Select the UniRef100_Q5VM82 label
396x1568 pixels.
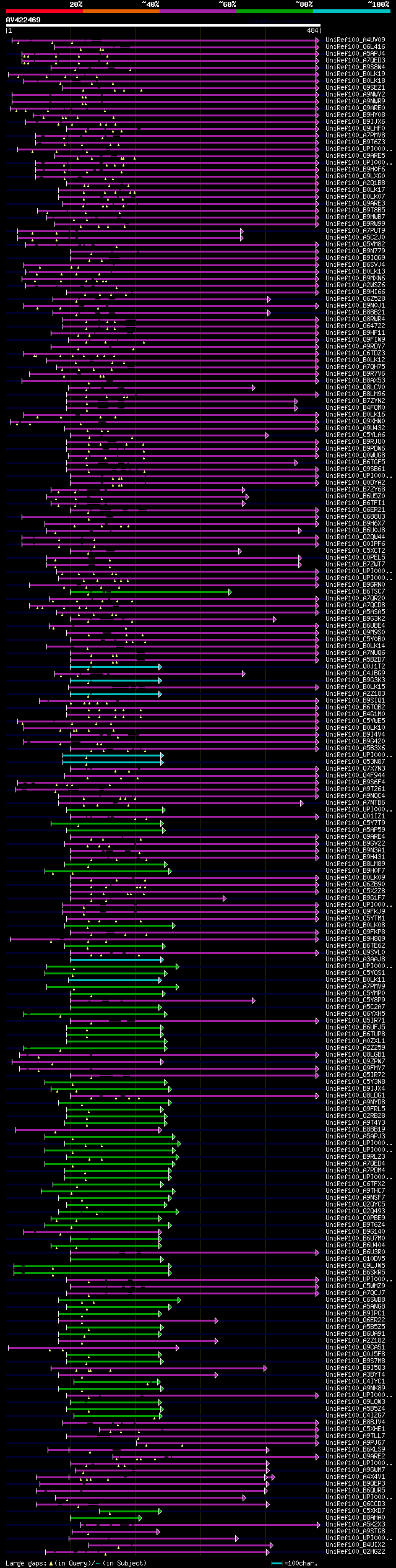coord(355,245)
